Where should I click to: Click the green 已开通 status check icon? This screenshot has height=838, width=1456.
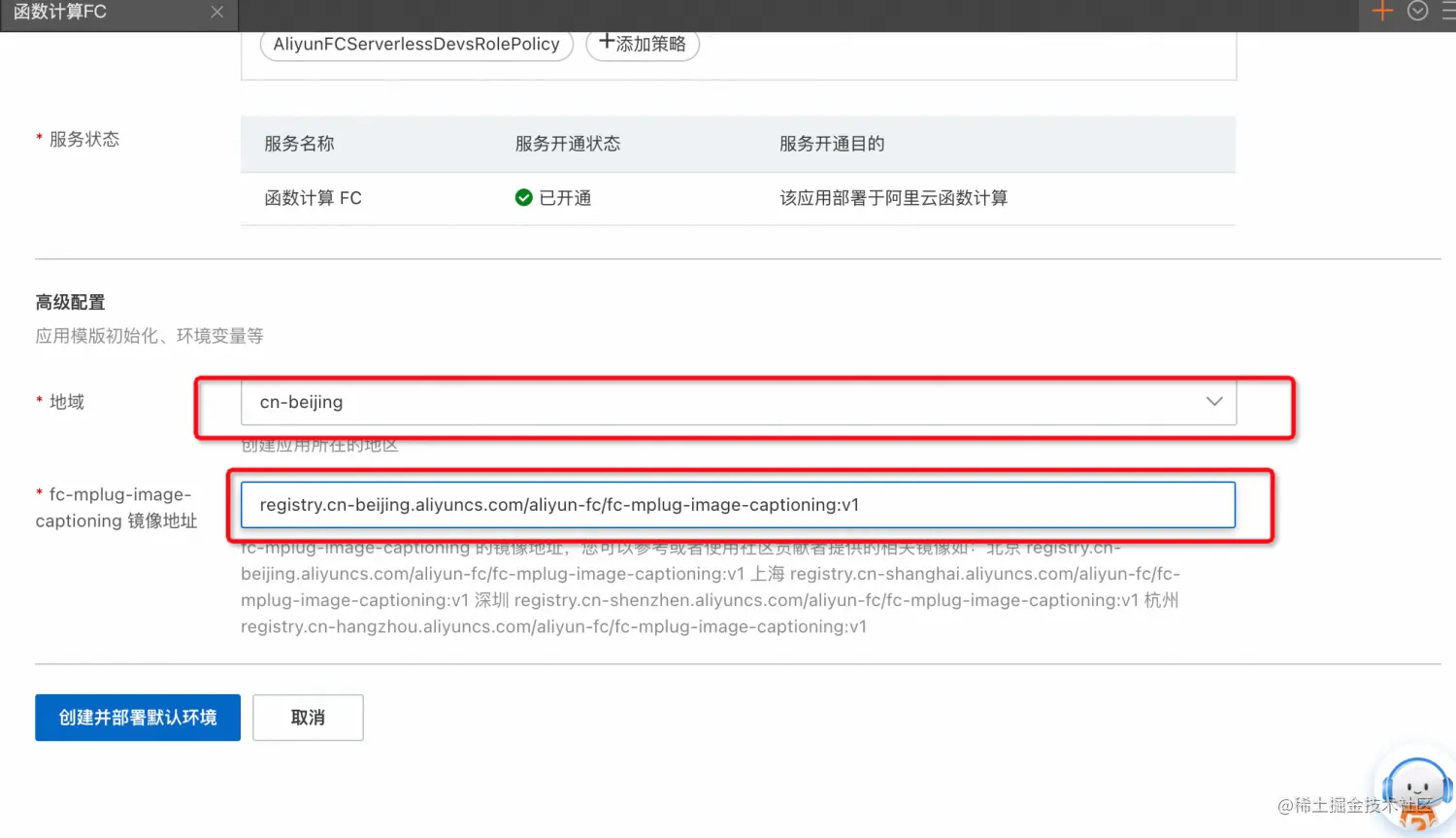point(523,198)
